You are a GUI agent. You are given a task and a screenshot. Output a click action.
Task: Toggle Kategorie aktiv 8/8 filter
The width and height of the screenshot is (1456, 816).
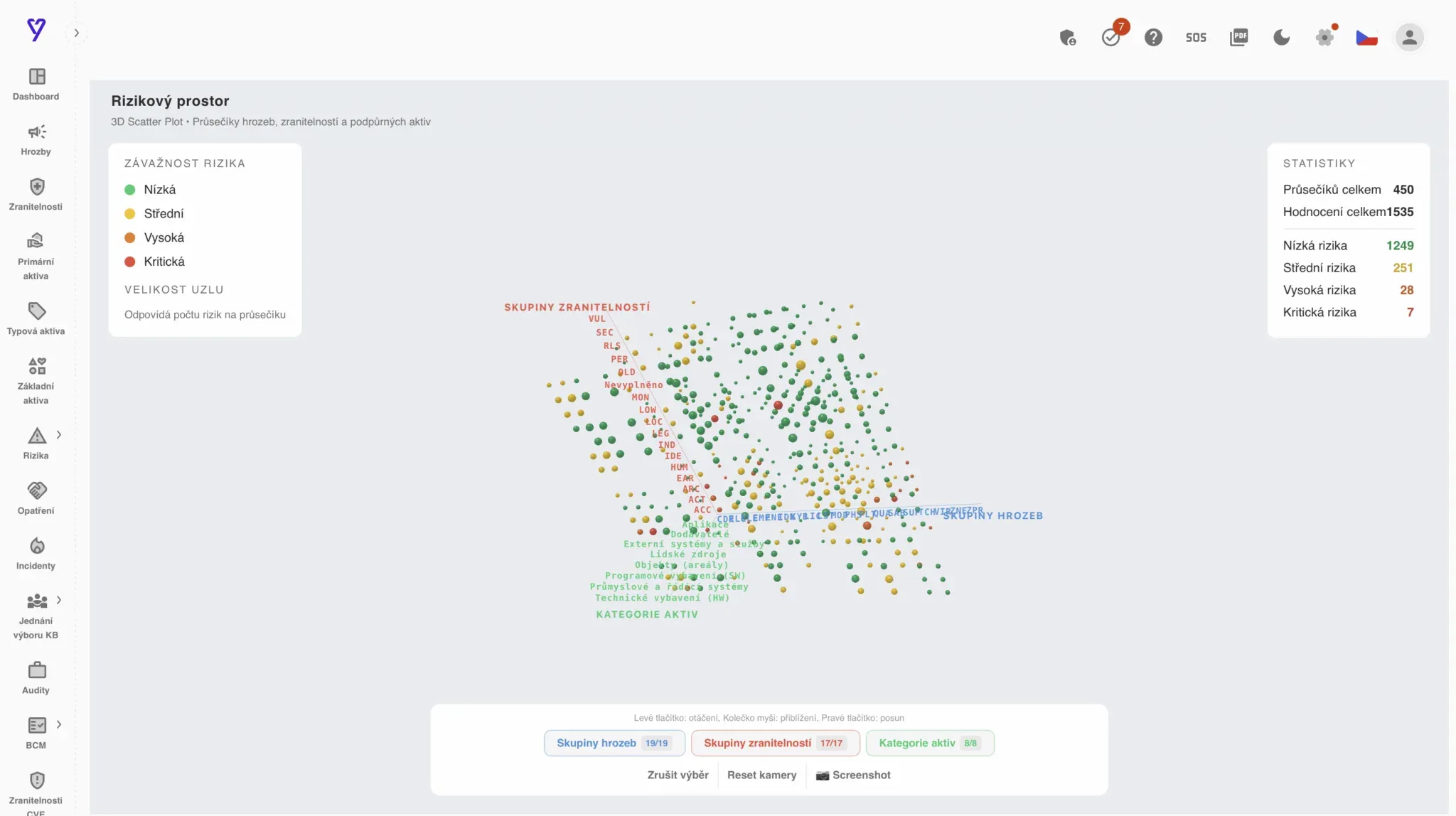click(x=930, y=743)
